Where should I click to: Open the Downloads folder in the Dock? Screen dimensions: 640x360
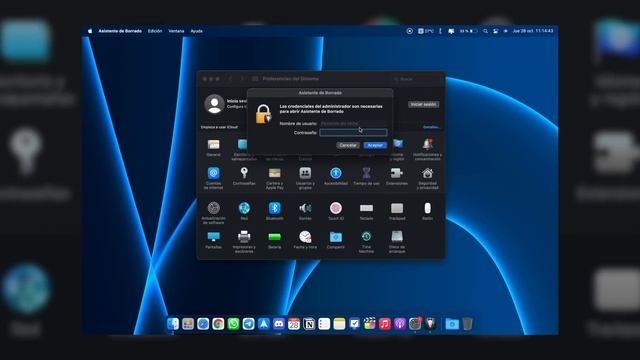pos(452,324)
